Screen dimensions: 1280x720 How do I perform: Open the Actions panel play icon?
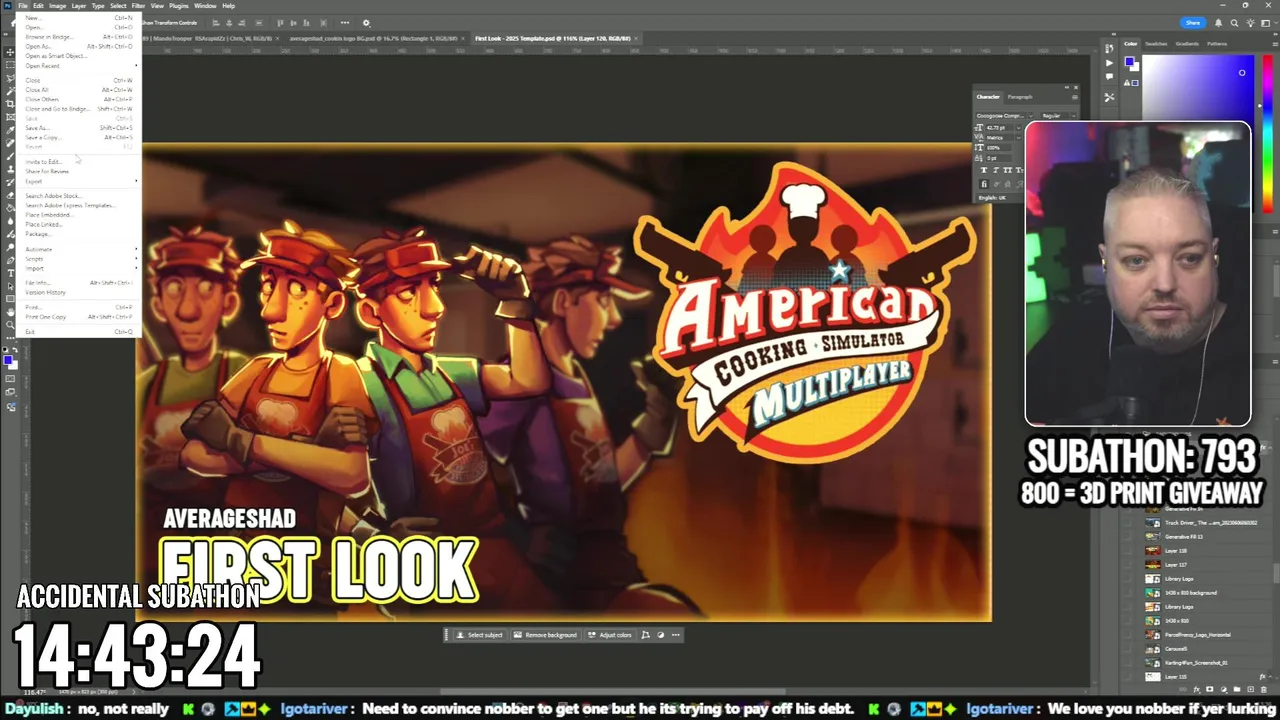pos(1109,63)
